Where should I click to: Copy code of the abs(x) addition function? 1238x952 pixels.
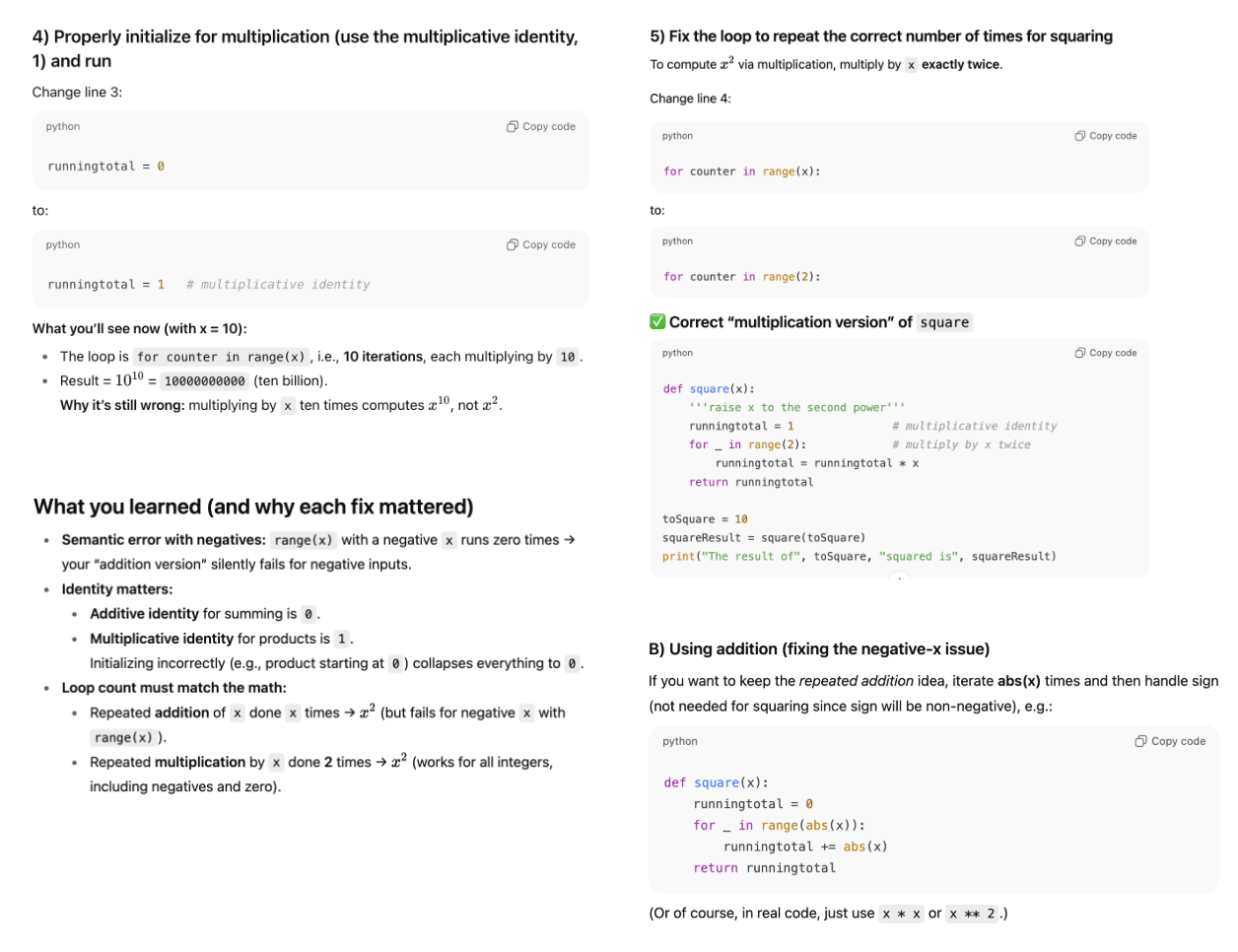click(x=1170, y=741)
